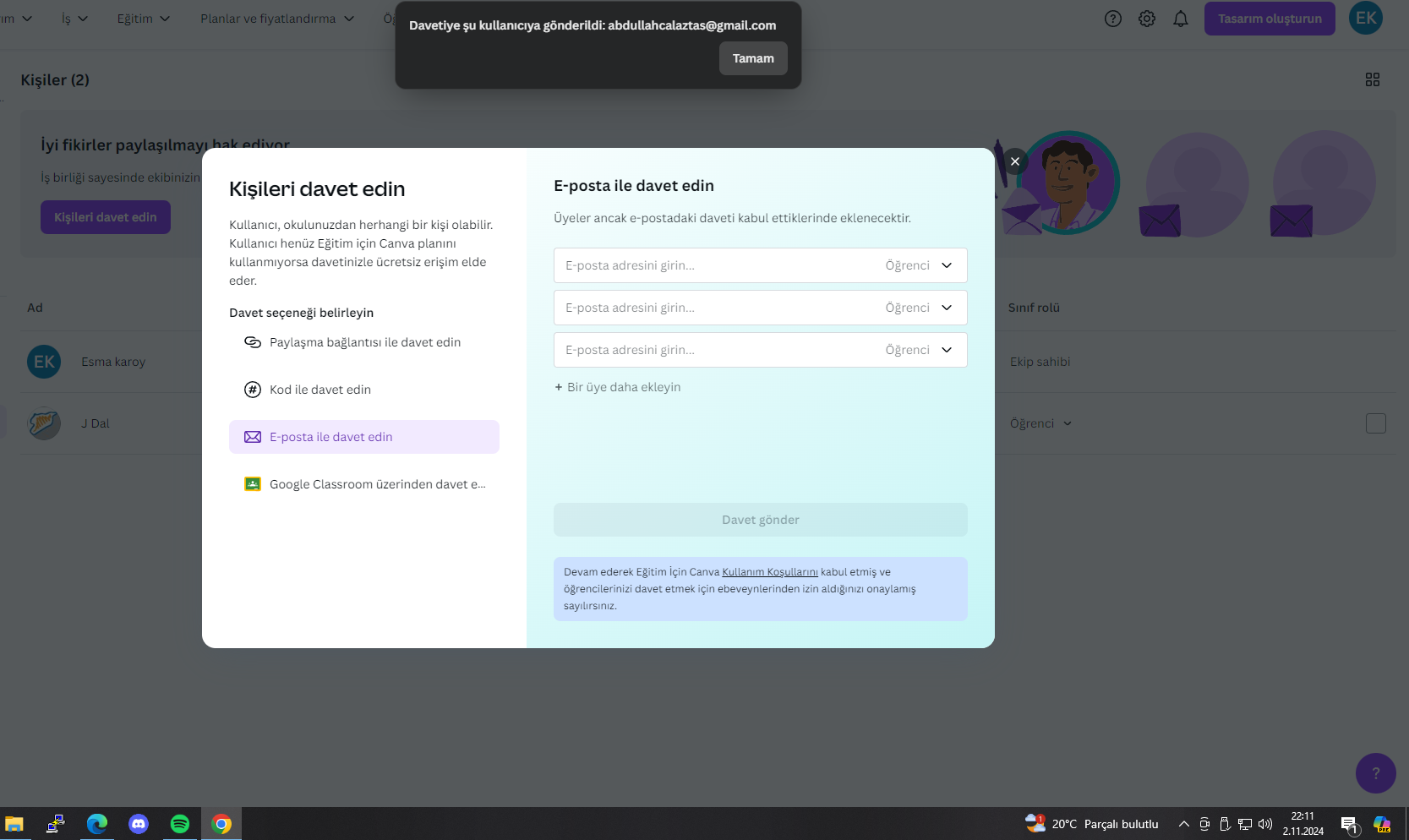Image resolution: width=1409 pixels, height=840 pixels.
Task: Click Tasarım oluşturun button
Action: coord(1270,19)
